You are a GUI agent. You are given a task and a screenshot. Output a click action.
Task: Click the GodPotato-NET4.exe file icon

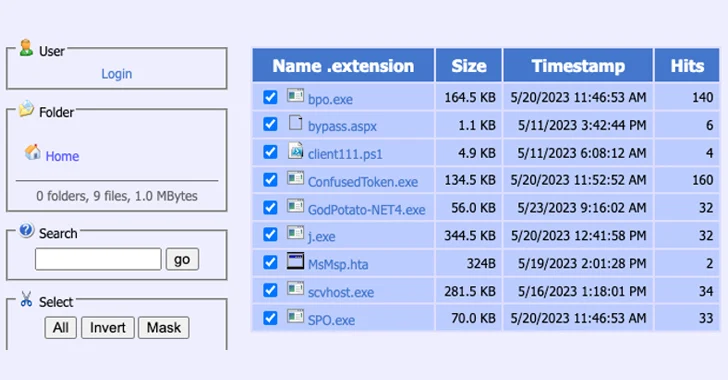pyautogui.click(x=295, y=206)
